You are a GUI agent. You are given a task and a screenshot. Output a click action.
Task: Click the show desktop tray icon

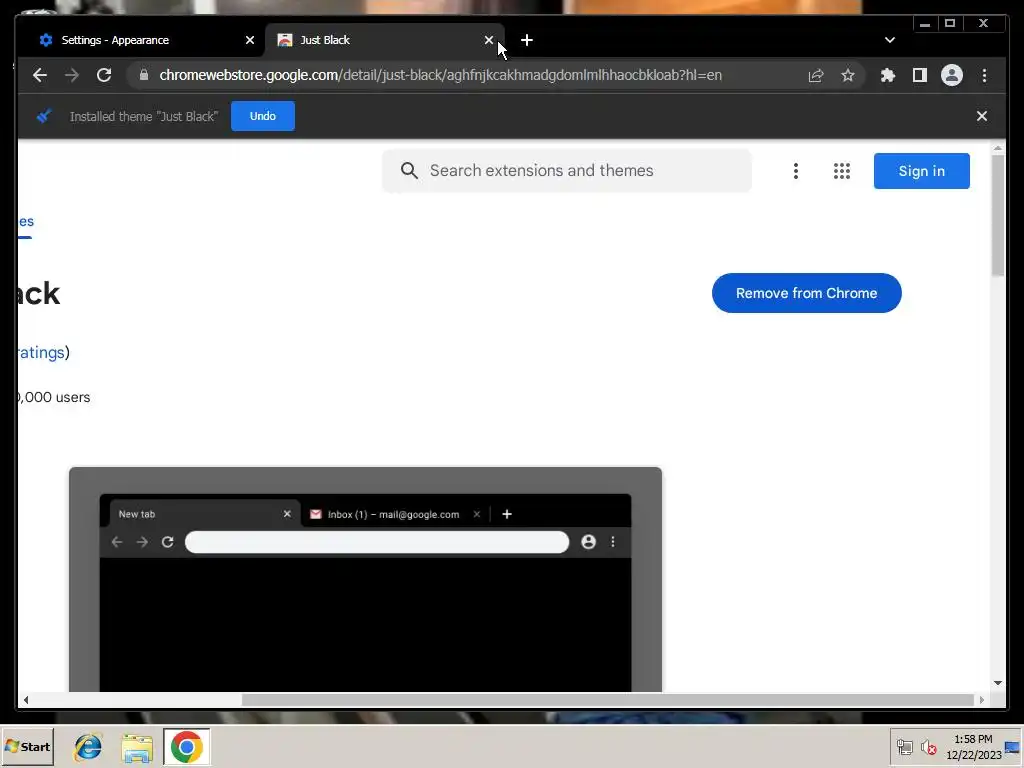pyautogui.click(x=1012, y=747)
